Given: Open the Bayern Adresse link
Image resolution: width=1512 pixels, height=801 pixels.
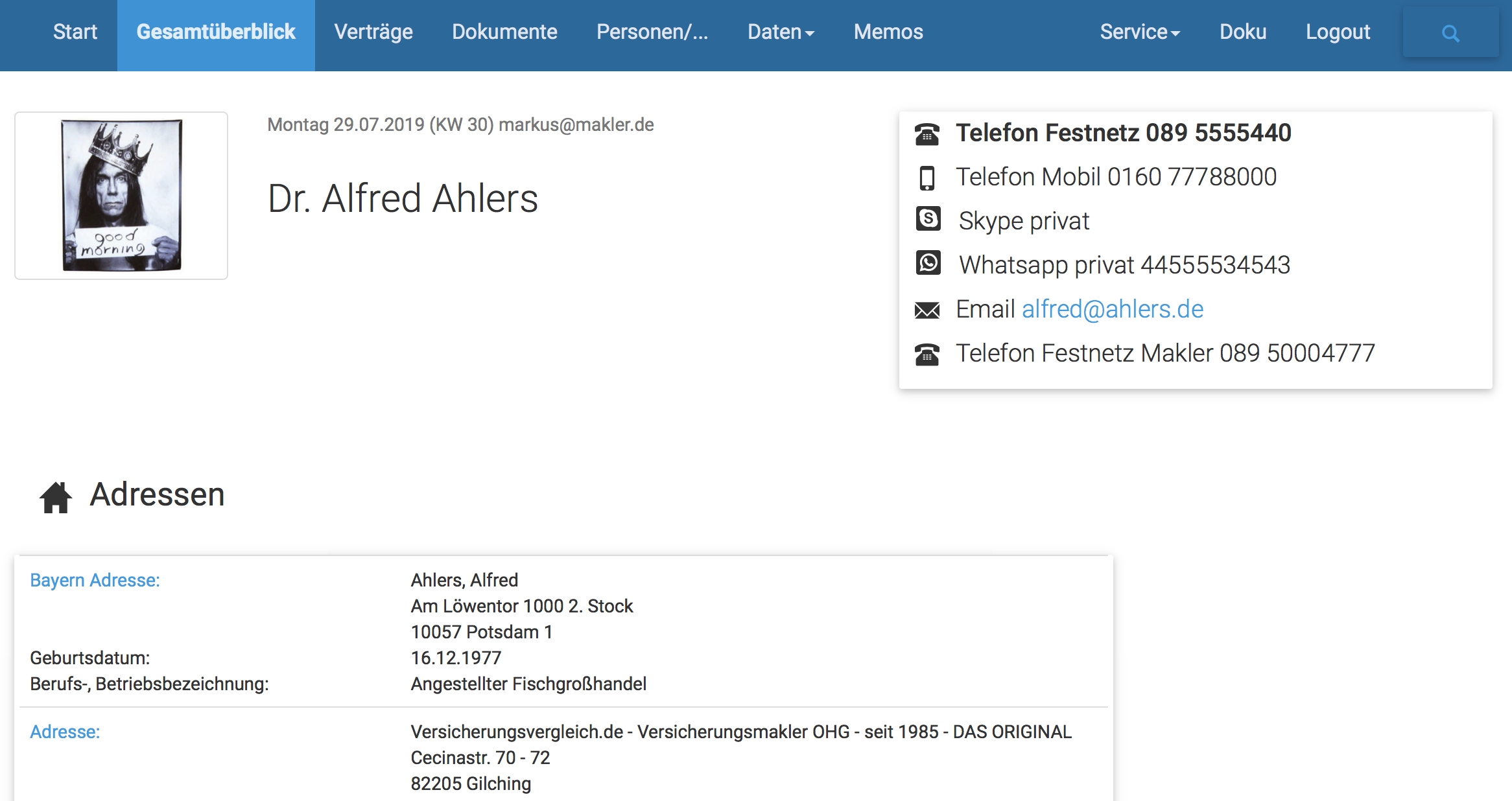Looking at the screenshot, I should 95,580.
